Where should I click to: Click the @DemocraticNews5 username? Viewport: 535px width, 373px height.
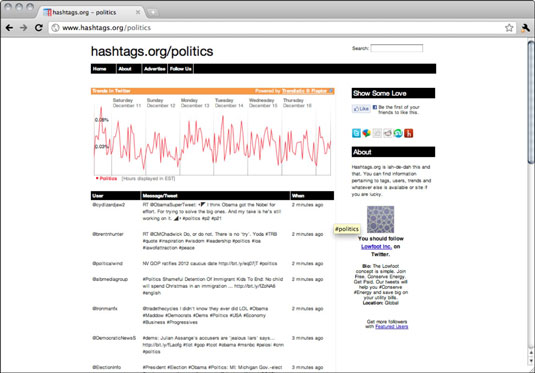click(114, 338)
